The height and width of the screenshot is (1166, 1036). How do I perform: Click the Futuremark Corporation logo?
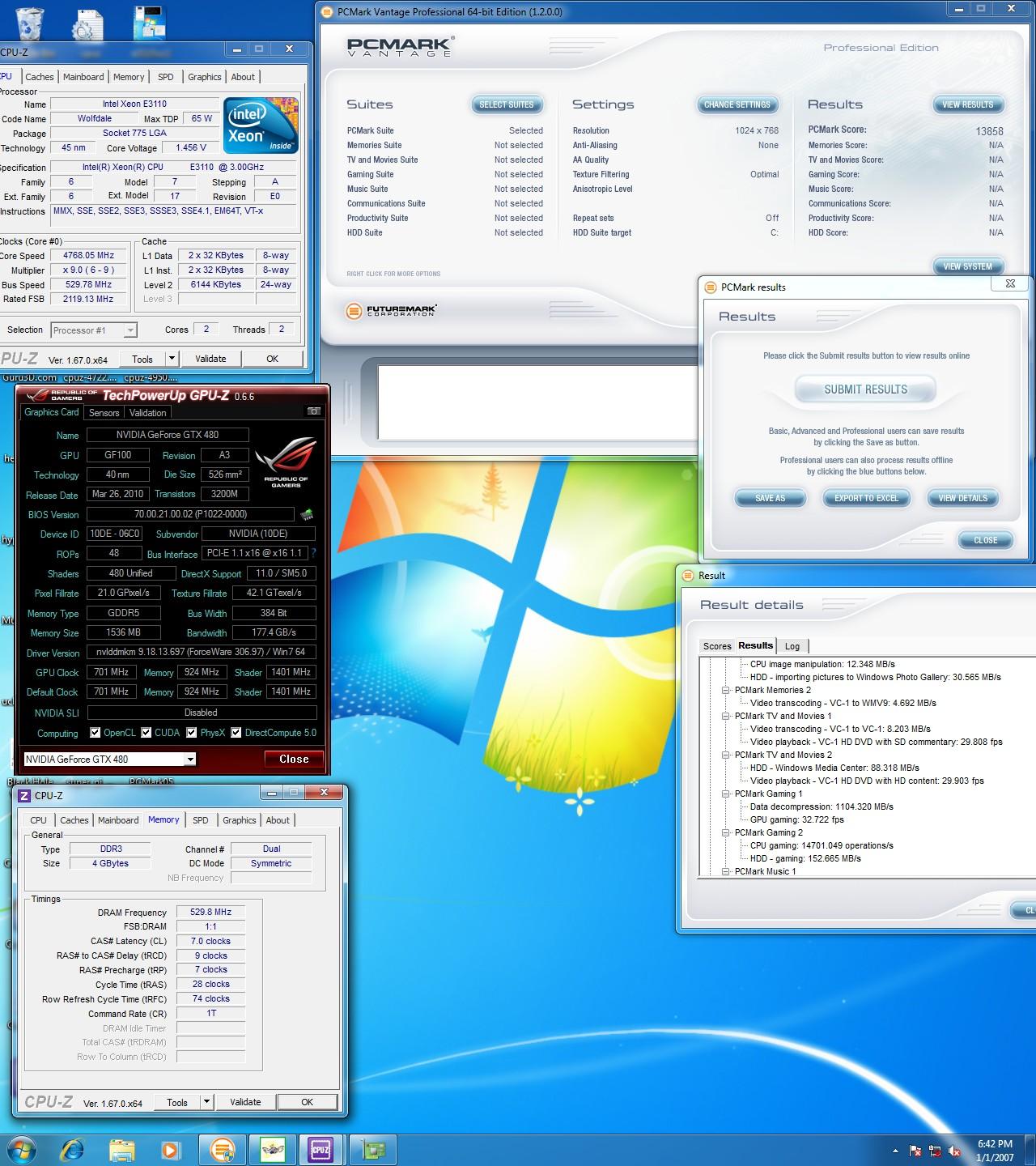[392, 311]
